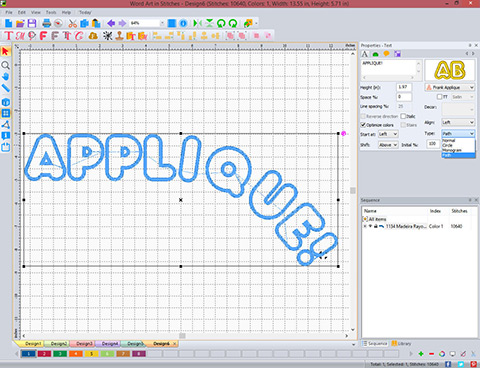This screenshot has width=480, height=368.
Task: Open the Edit menu
Action: [22, 12]
